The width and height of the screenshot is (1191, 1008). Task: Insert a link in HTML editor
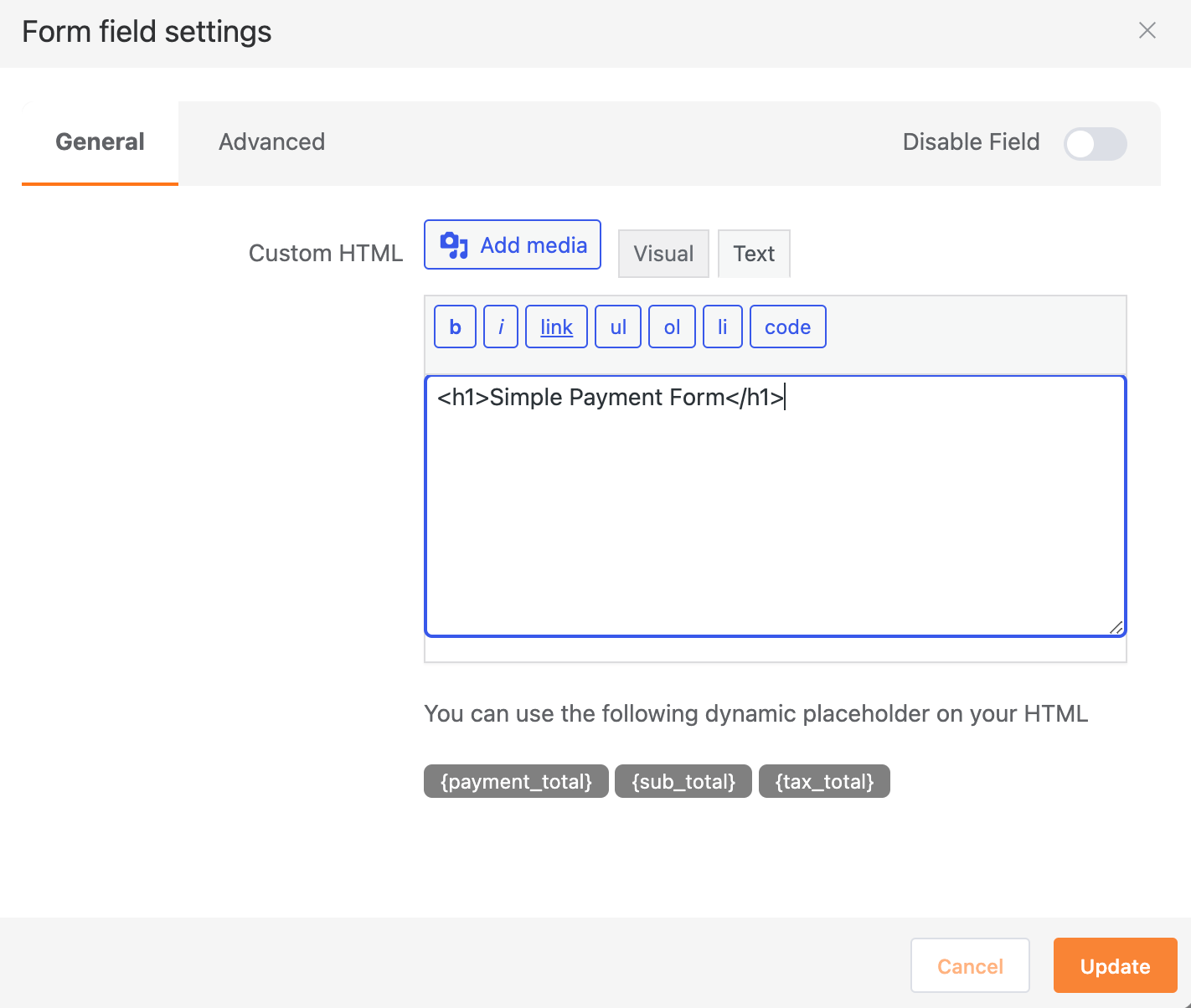pos(555,327)
